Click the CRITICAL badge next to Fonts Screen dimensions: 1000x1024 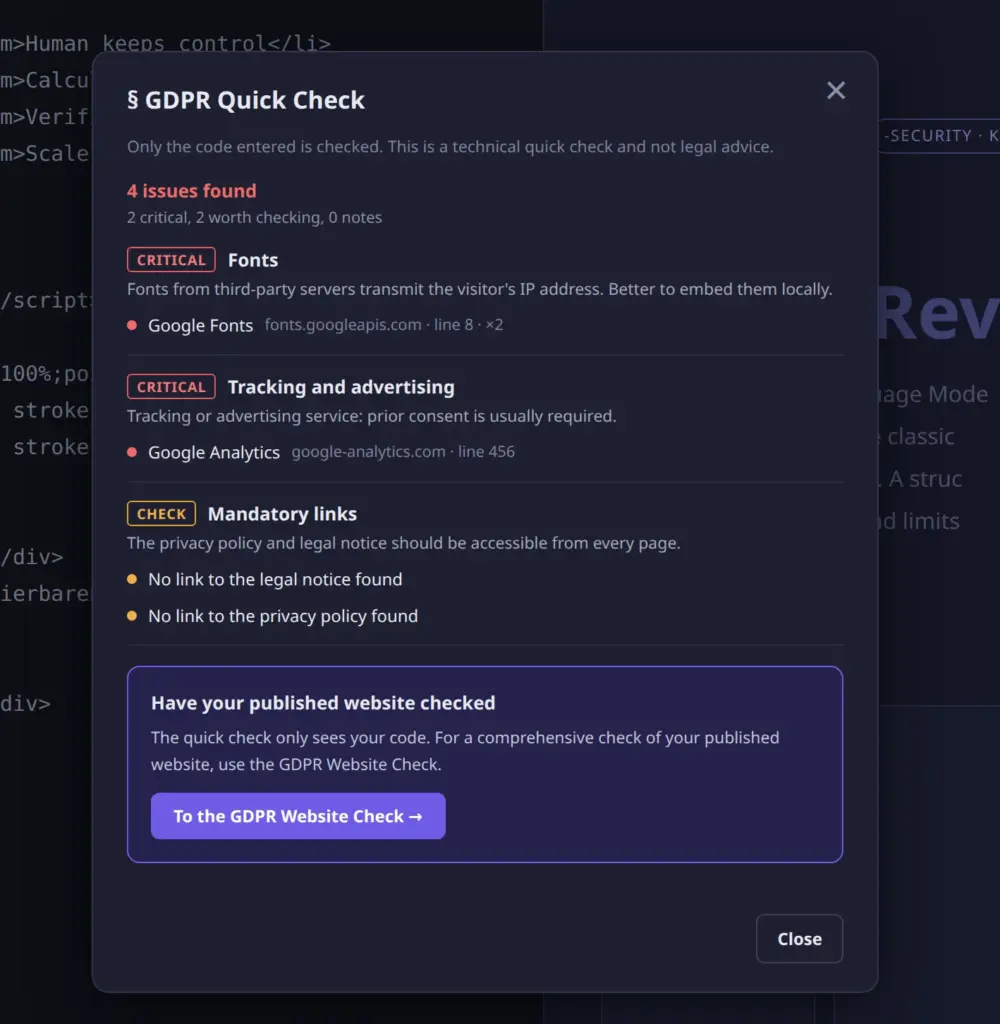(x=171, y=260)
